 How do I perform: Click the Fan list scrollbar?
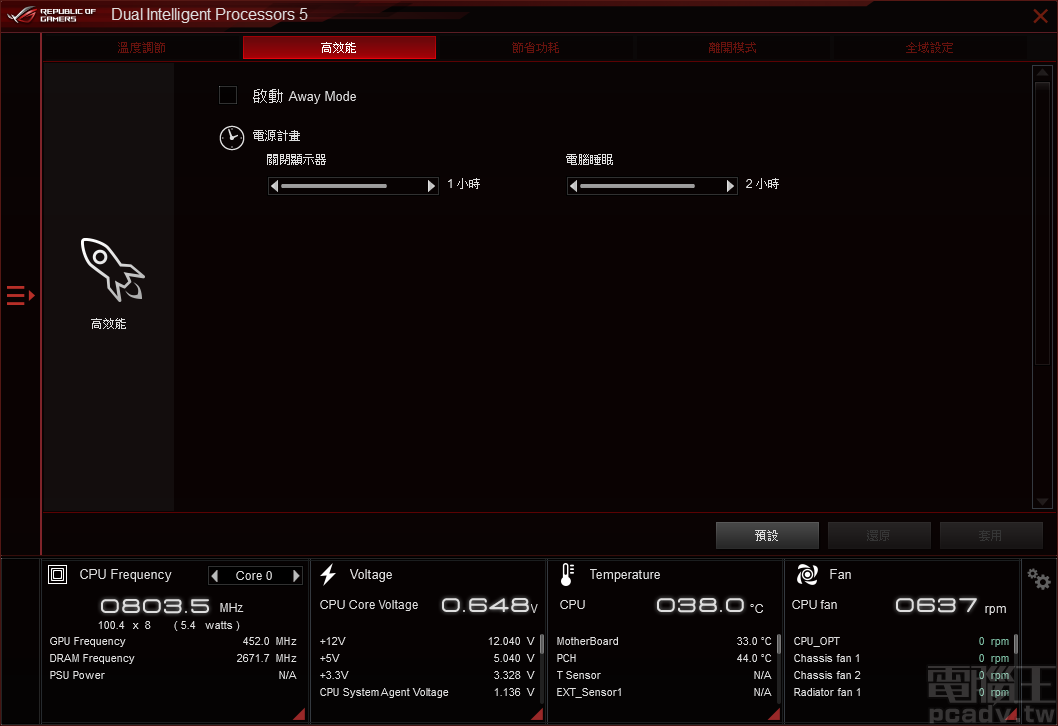1016,644
